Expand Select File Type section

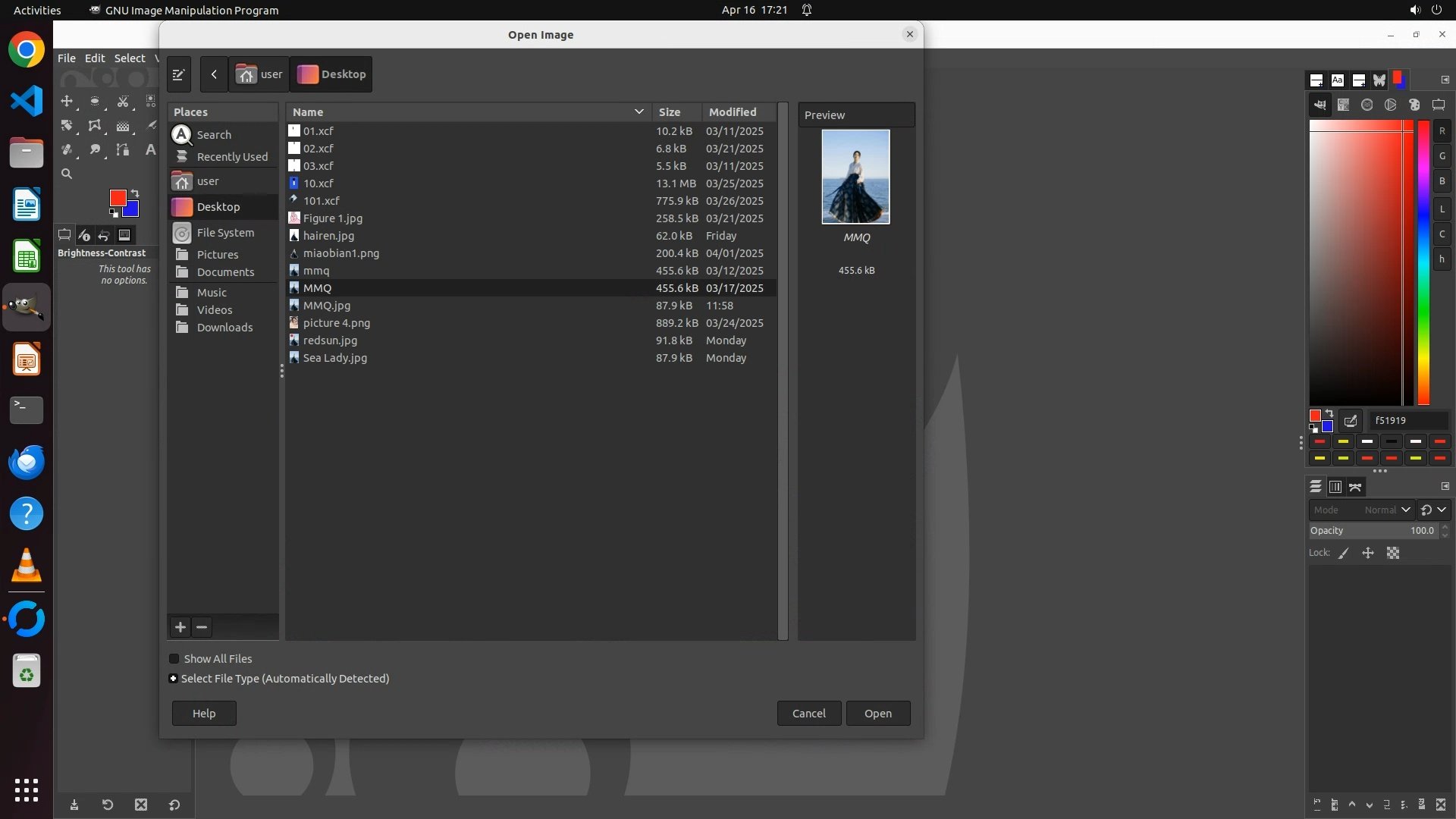click(174, 679)
